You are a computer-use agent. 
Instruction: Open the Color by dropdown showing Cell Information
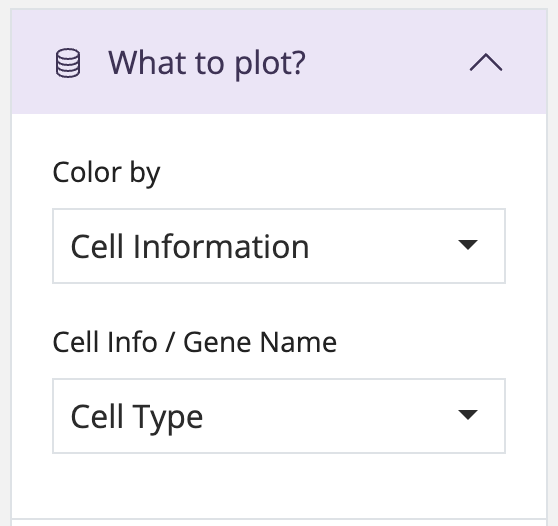279,246
